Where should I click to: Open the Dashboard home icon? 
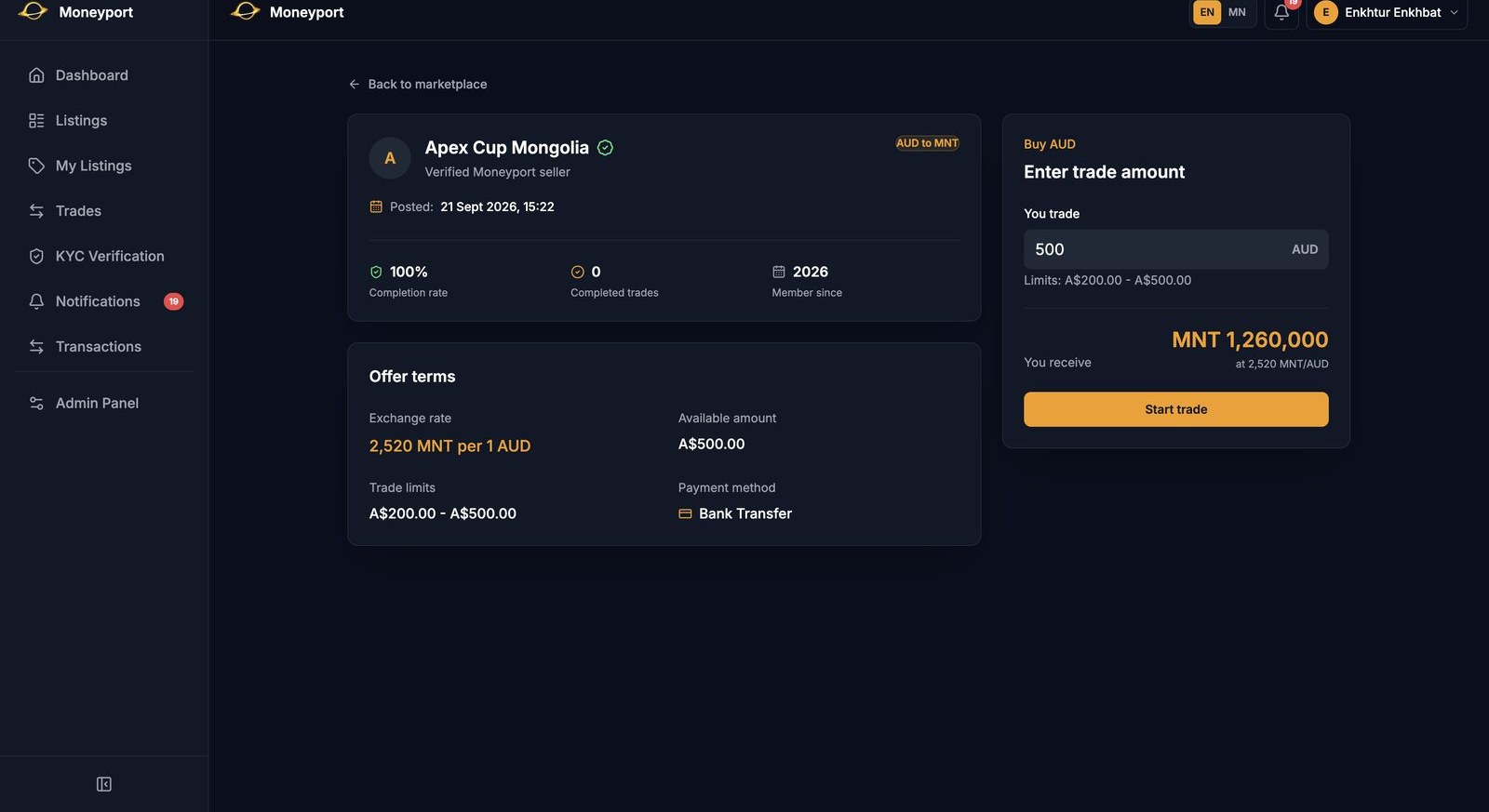[36, 75]
